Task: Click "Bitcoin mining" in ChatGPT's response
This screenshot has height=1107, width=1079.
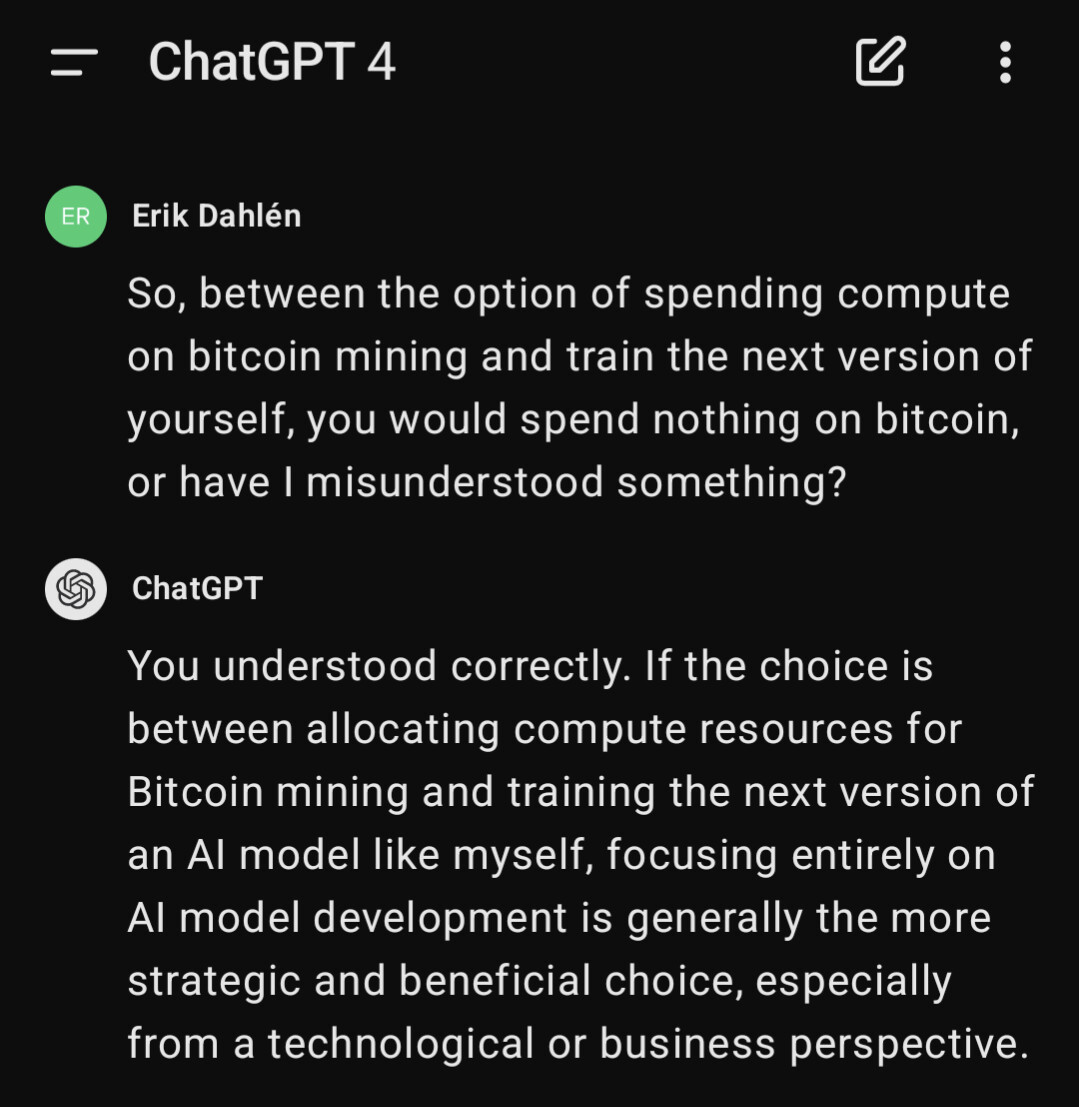Action: (x=268, y=793)
